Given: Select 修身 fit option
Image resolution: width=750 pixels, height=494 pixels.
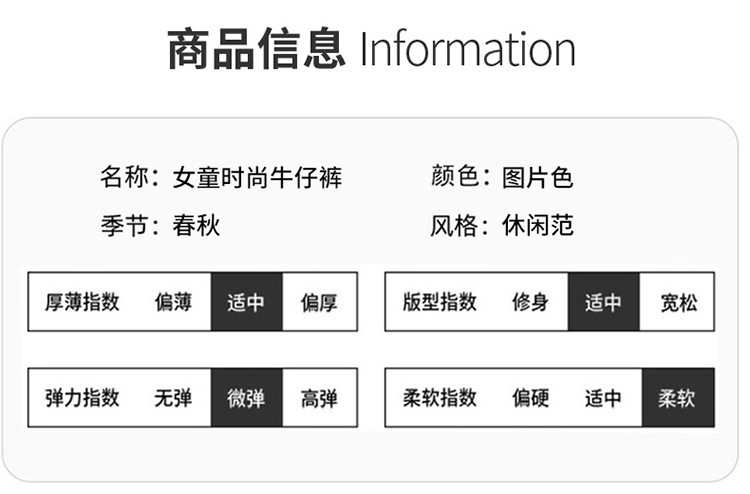Looking at the screenshot, I should coord(530,301).
